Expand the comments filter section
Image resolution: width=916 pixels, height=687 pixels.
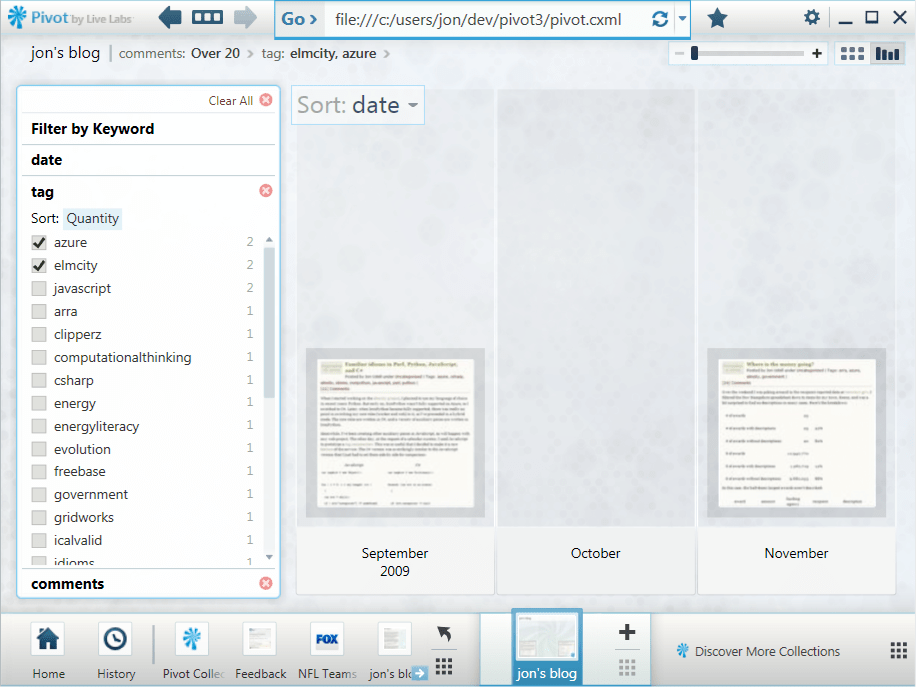[x=67, y=584]
